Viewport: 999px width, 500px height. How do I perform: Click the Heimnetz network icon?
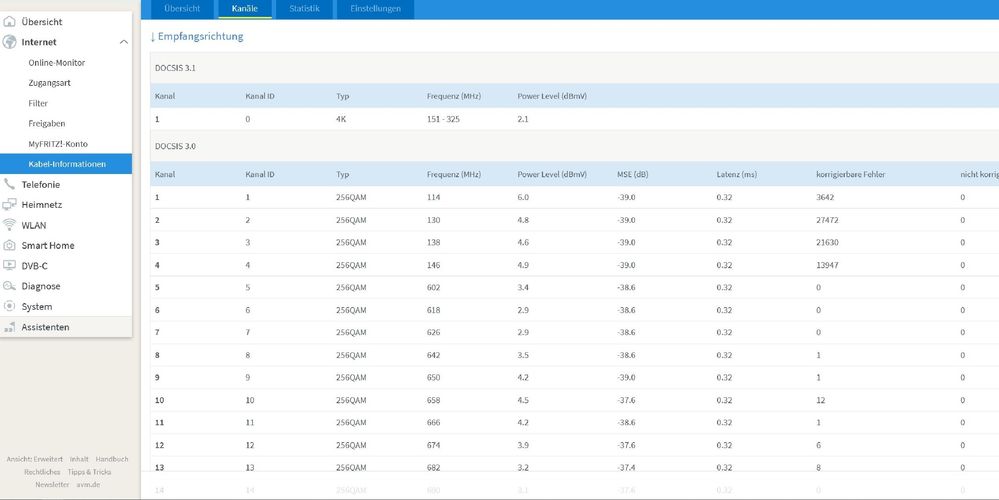pos(10,204)
